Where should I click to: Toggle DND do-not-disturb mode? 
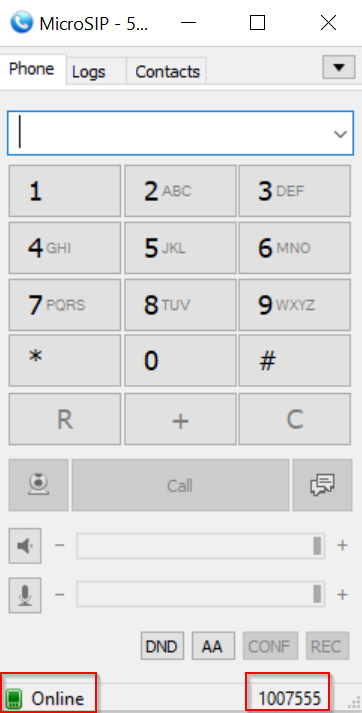coord(162,646)
